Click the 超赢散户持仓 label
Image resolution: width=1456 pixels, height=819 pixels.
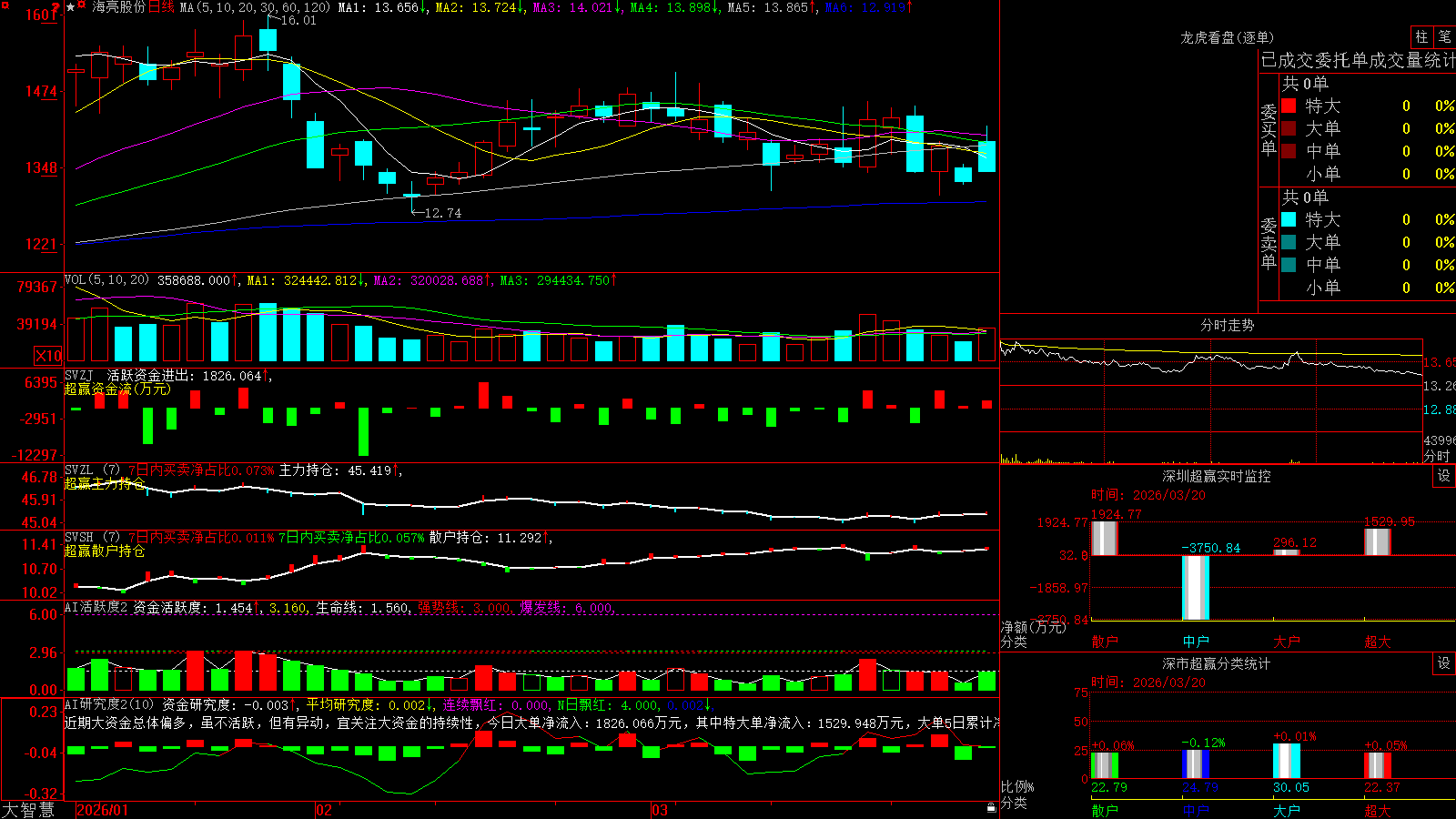(x=105, y=551)
